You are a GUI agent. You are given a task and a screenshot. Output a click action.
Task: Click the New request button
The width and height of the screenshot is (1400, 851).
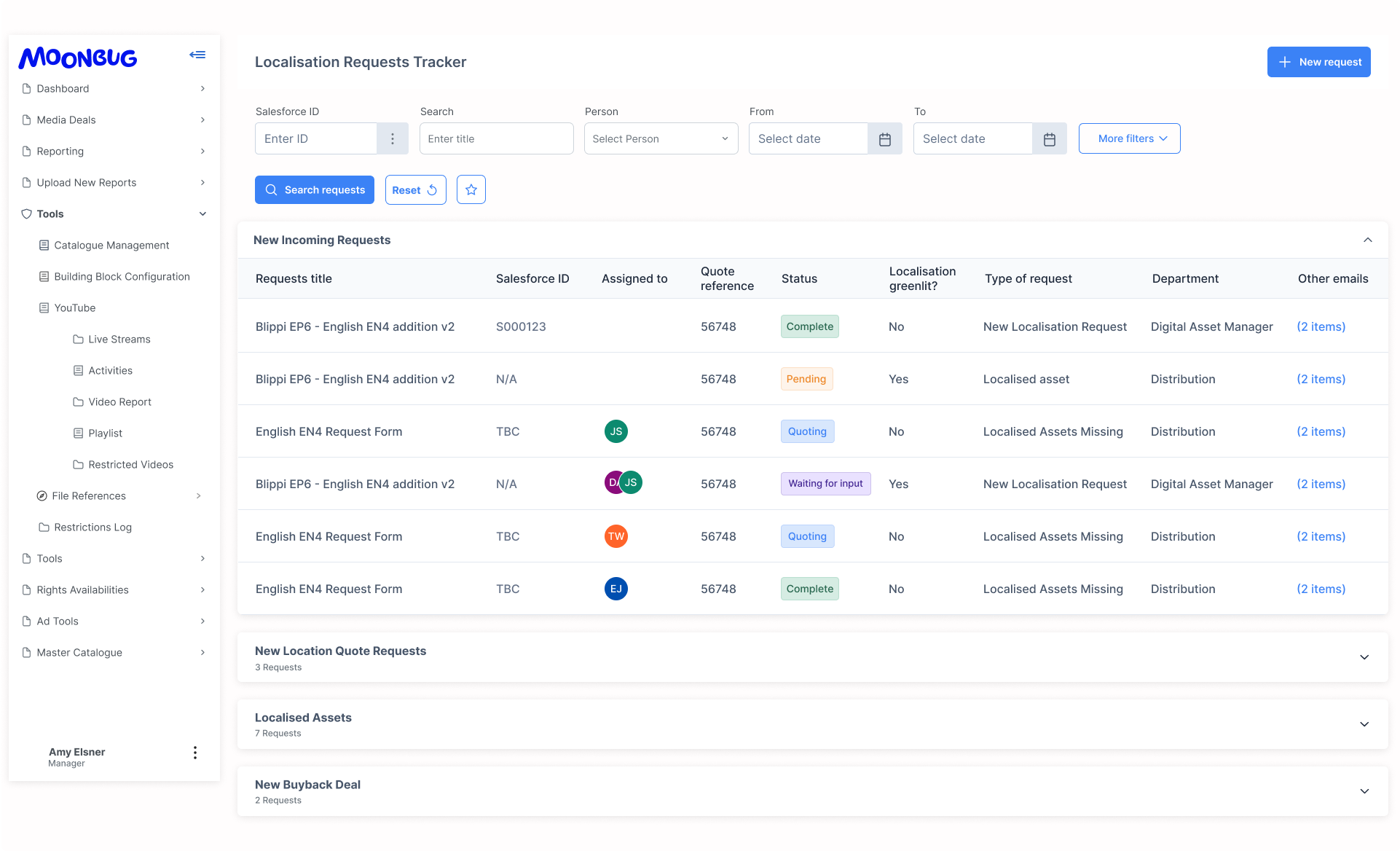[1318, 62]
